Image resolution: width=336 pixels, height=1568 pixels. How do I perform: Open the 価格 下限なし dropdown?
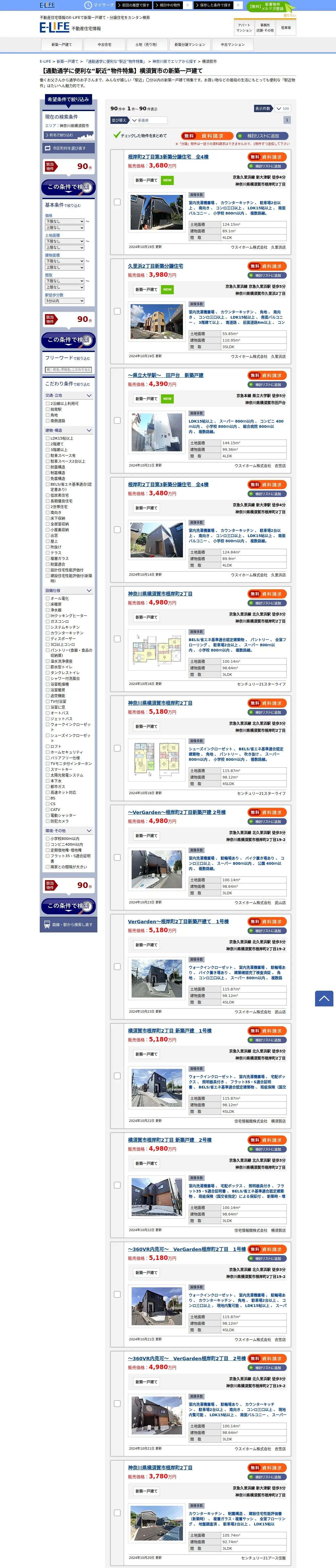coord(64,222)
